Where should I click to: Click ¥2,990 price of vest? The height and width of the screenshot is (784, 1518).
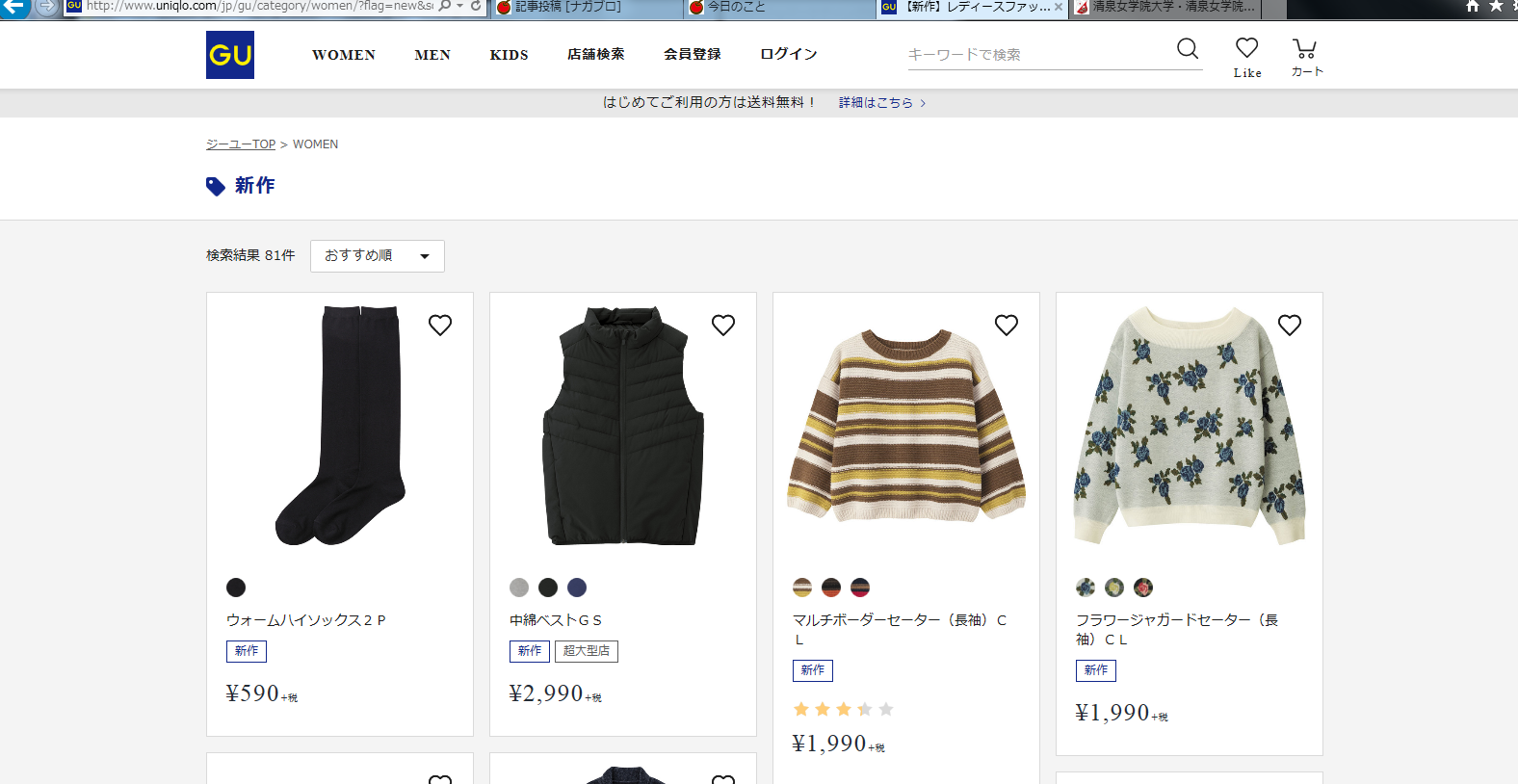click(556, 693)
